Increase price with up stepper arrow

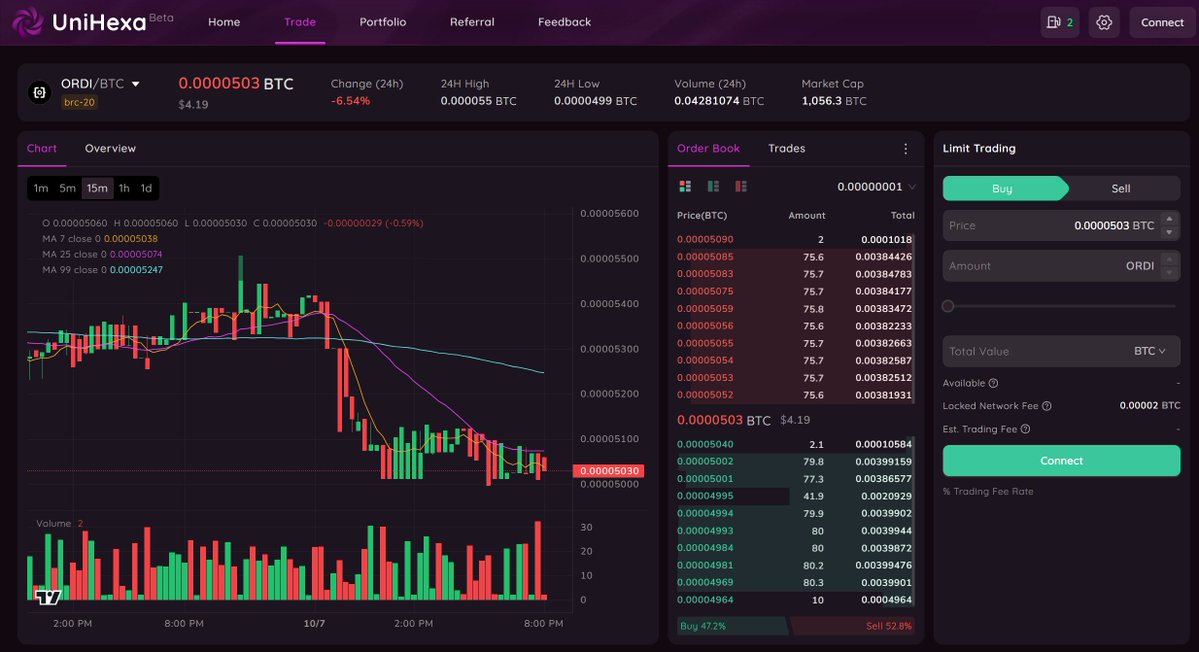click(x=1168, y=219)
